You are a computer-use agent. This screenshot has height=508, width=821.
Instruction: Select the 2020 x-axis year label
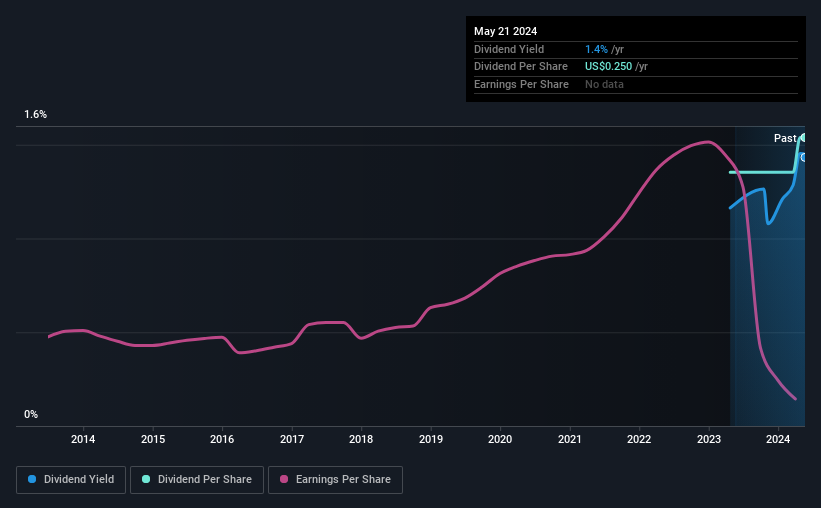[x=500, y=439]
